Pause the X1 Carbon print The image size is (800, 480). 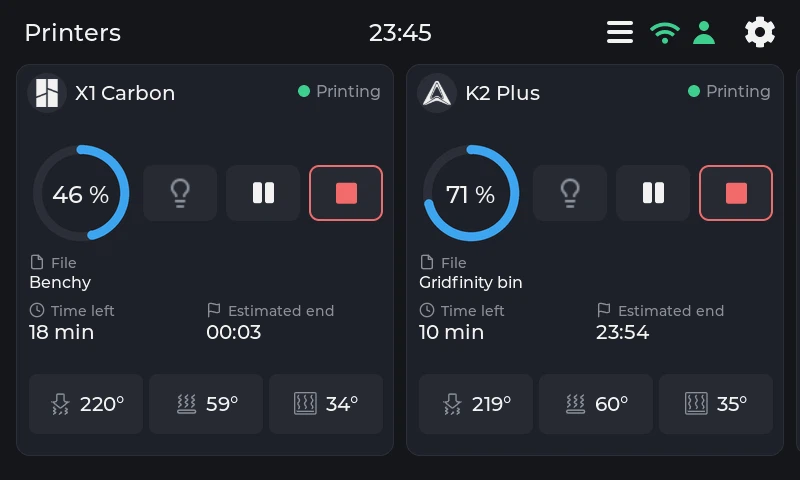[263, 193]
